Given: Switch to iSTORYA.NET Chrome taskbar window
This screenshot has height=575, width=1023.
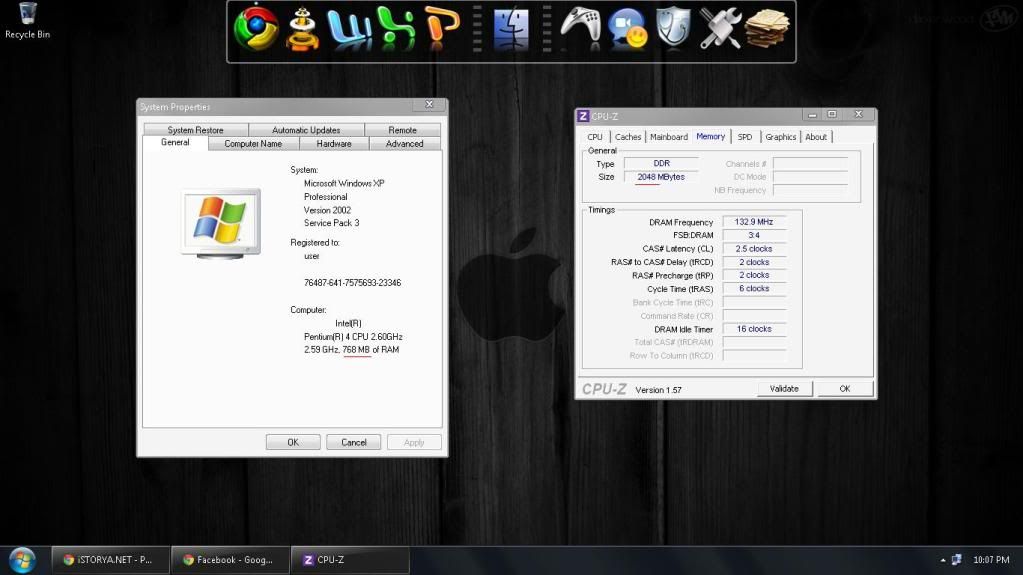Looking at the screenshot, I should (x=110, y=560).
